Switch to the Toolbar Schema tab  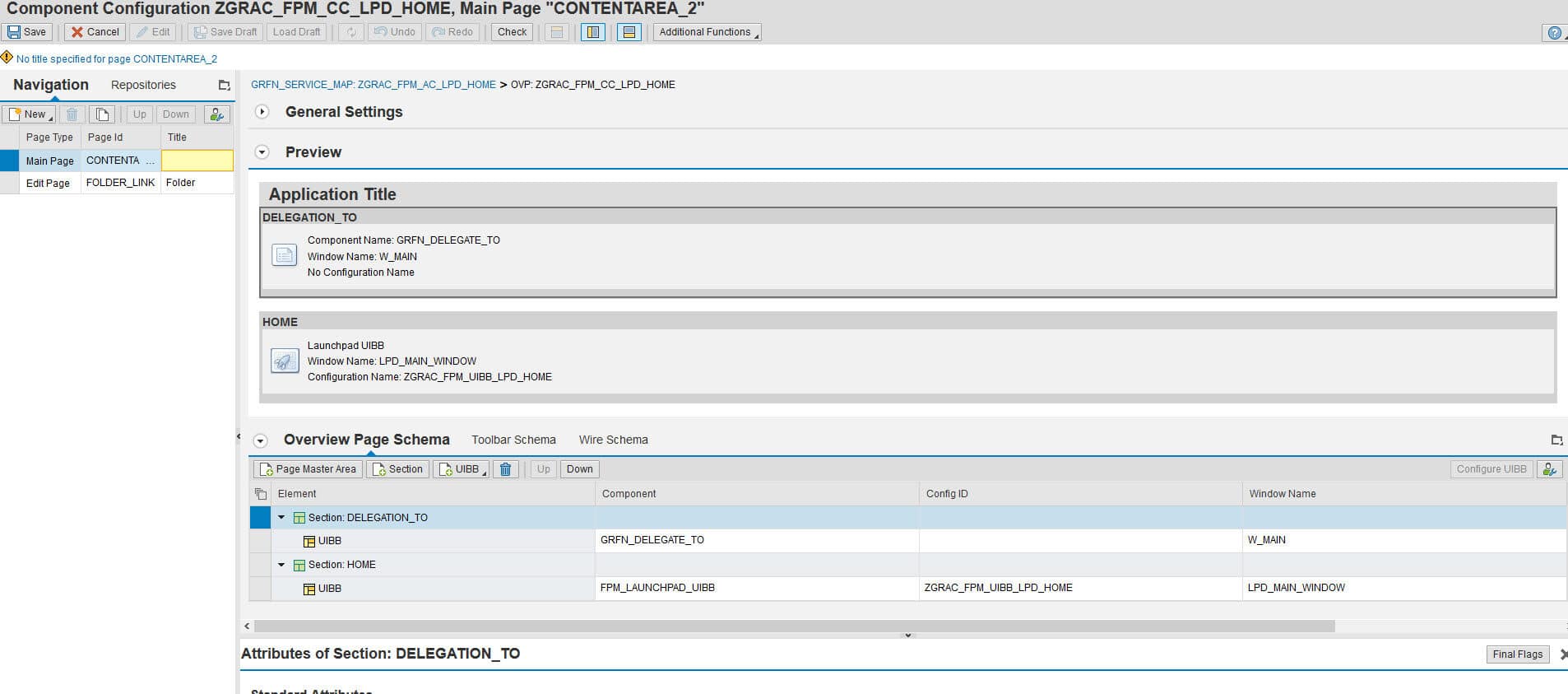click(x=513, y=440)
